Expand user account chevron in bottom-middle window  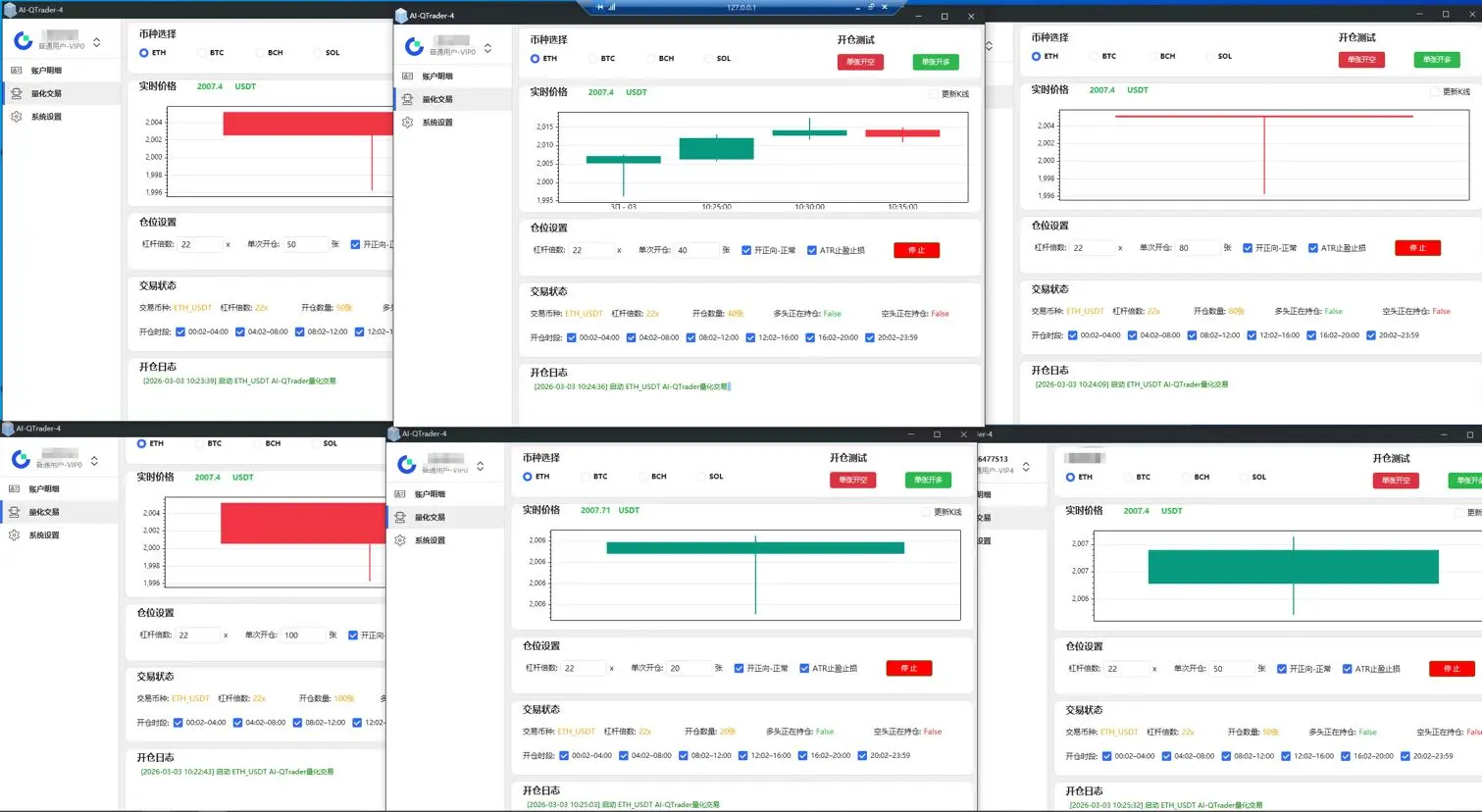tap(480, 466)
